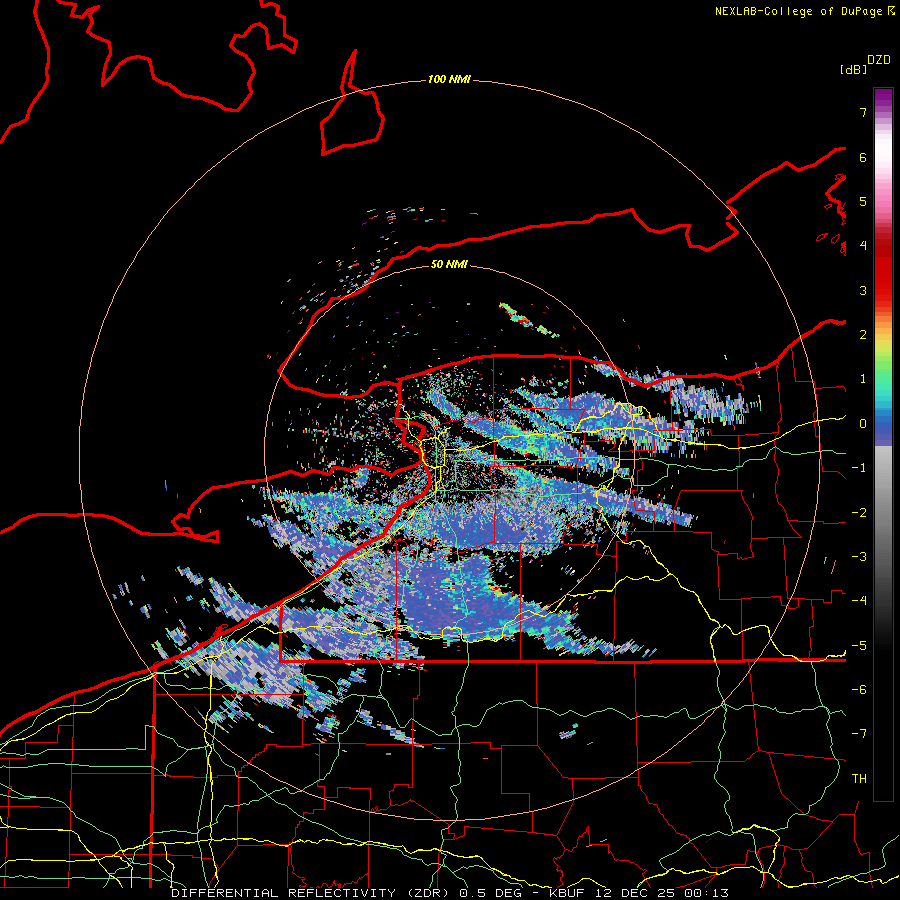Click the -4 tick label on color scale

tap(859, 601)
